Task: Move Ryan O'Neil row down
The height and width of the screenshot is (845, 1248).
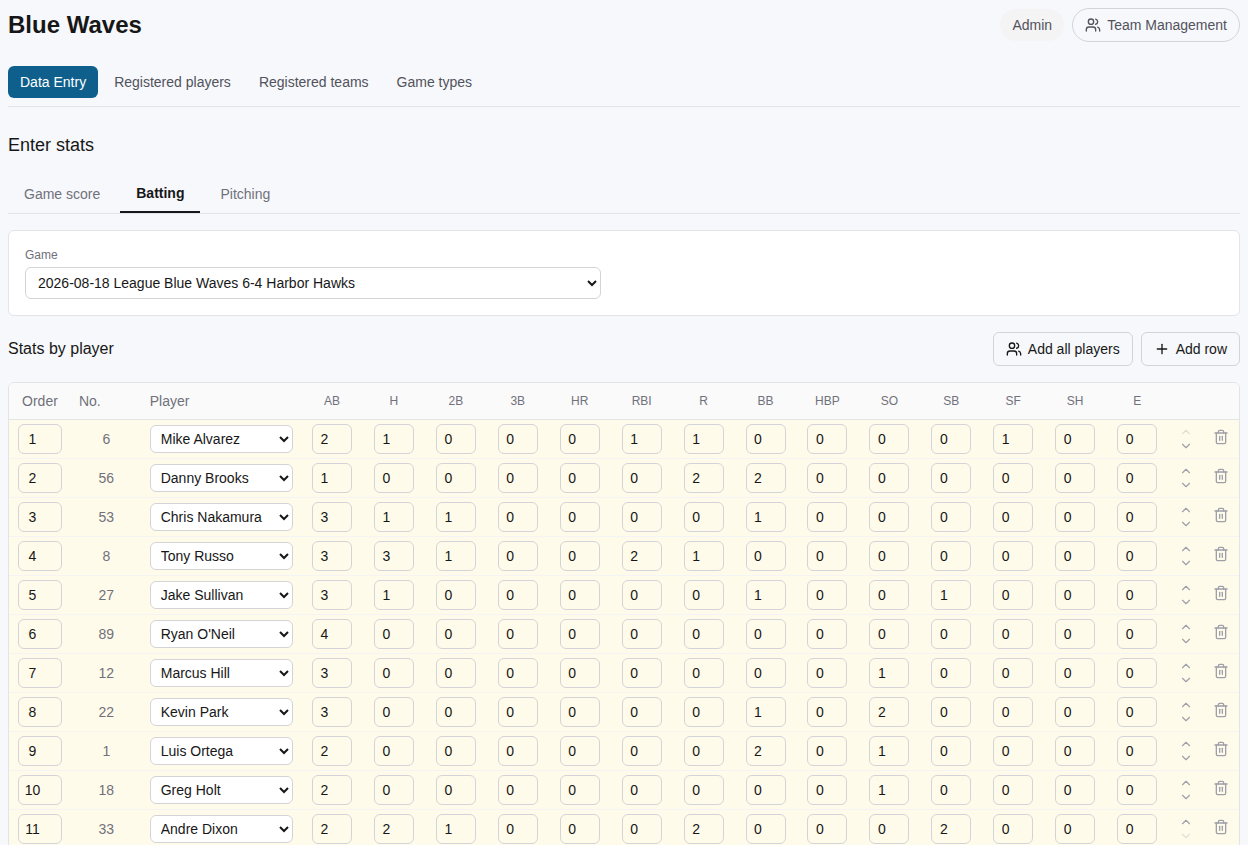Action: coord(1186,640)
